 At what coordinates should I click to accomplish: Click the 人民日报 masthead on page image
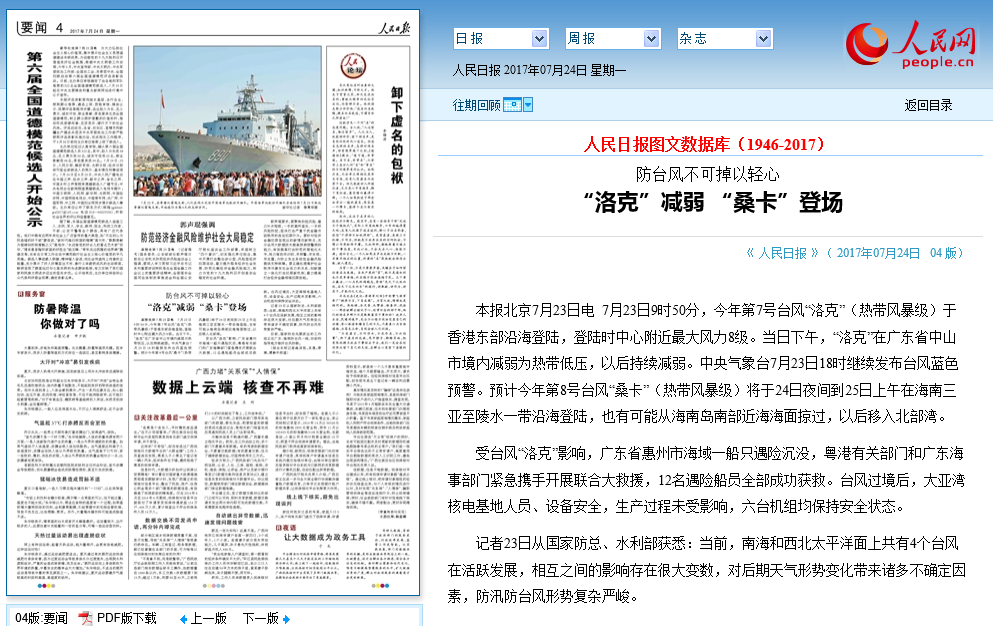(x=395, y=28)
